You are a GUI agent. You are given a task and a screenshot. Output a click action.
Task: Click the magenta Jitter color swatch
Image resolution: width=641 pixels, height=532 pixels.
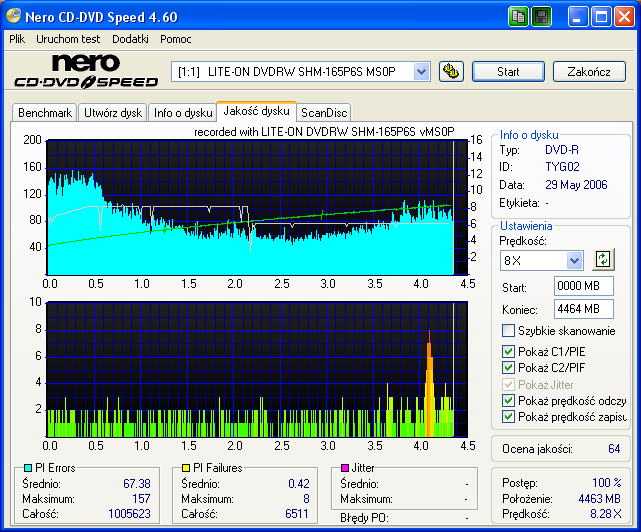coord(345,468)
